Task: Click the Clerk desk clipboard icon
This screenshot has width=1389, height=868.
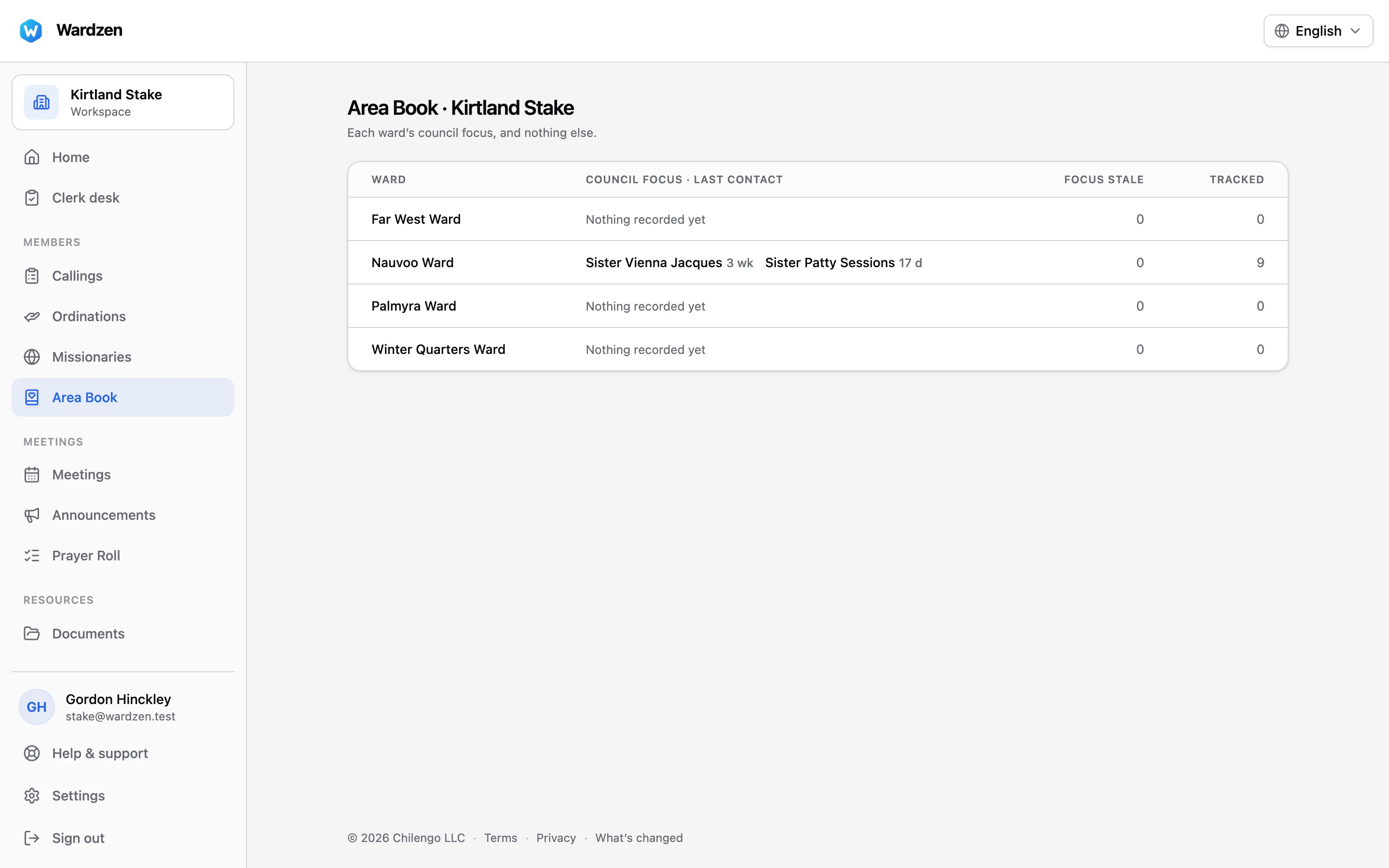Action: [31, 198]
